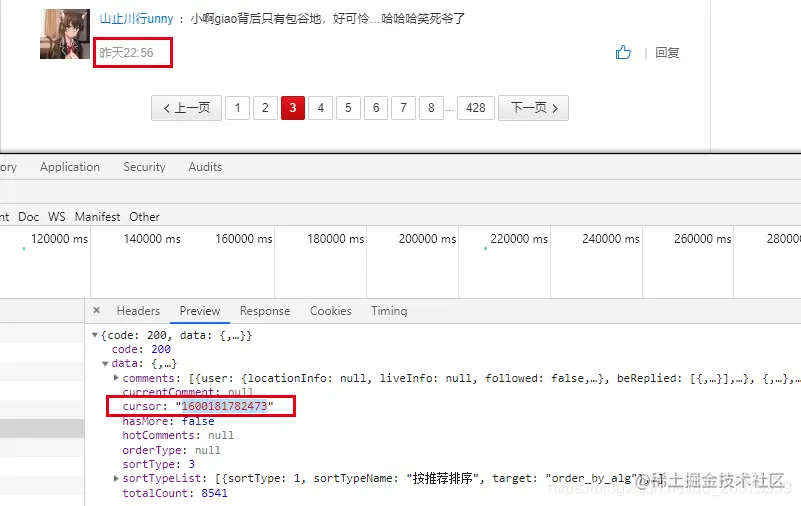Click the totalCount: 8541 line
Viewport: 801px width, 506px height.
pos(175,493)
